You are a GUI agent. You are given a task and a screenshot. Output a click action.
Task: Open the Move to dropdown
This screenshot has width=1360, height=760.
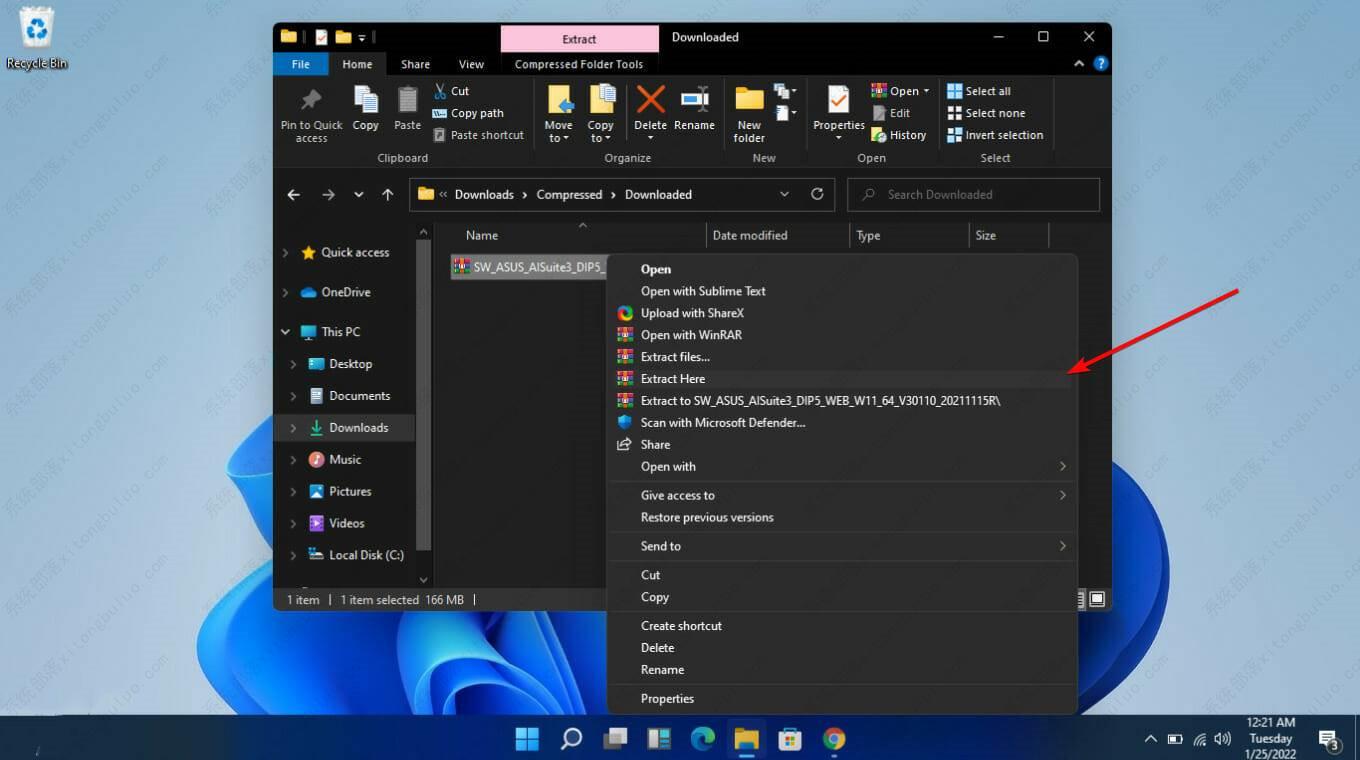coord(558,132)
